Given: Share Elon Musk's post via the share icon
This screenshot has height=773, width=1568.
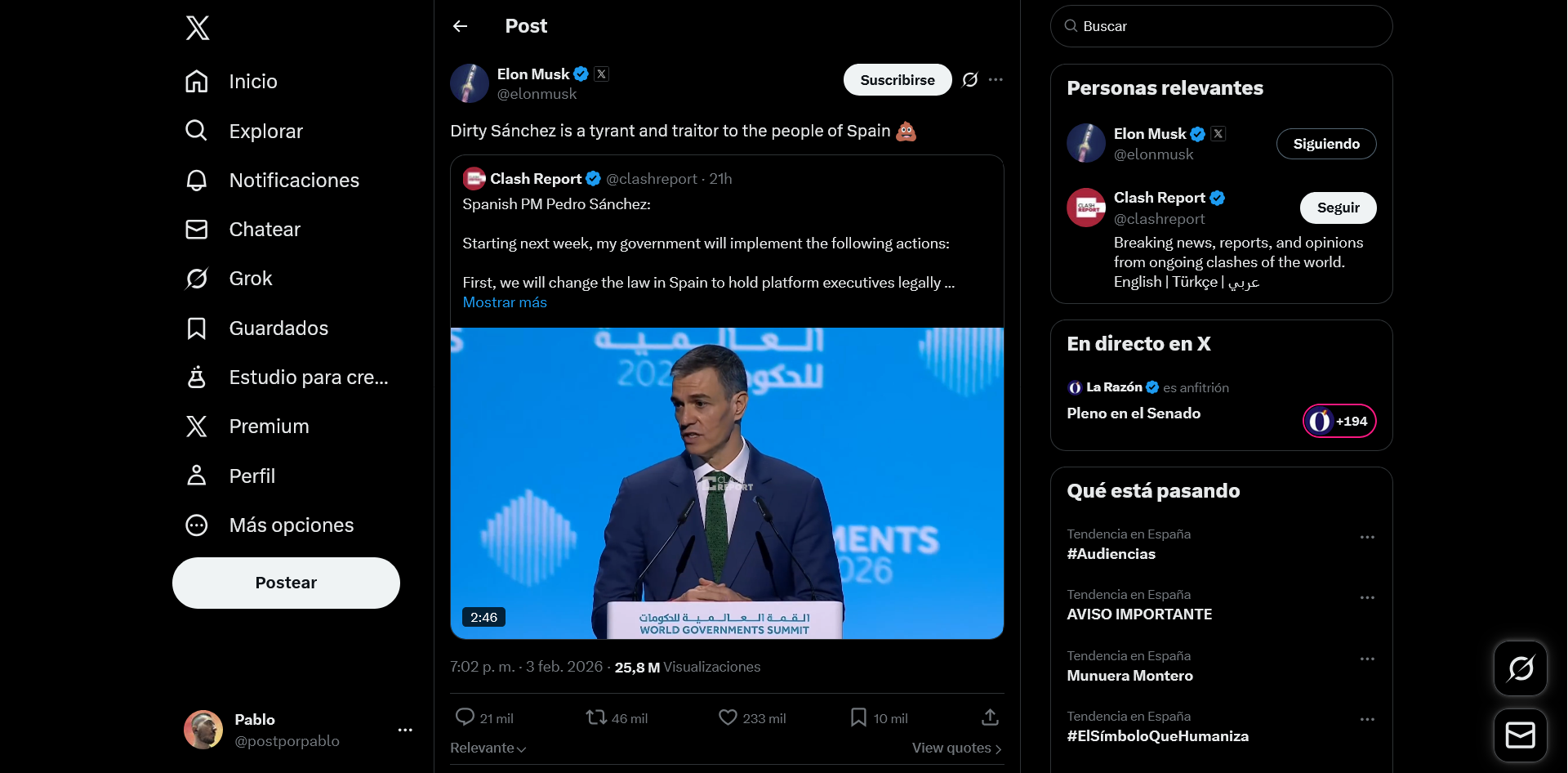Looking at the screenshot, I should pos(988,717).
